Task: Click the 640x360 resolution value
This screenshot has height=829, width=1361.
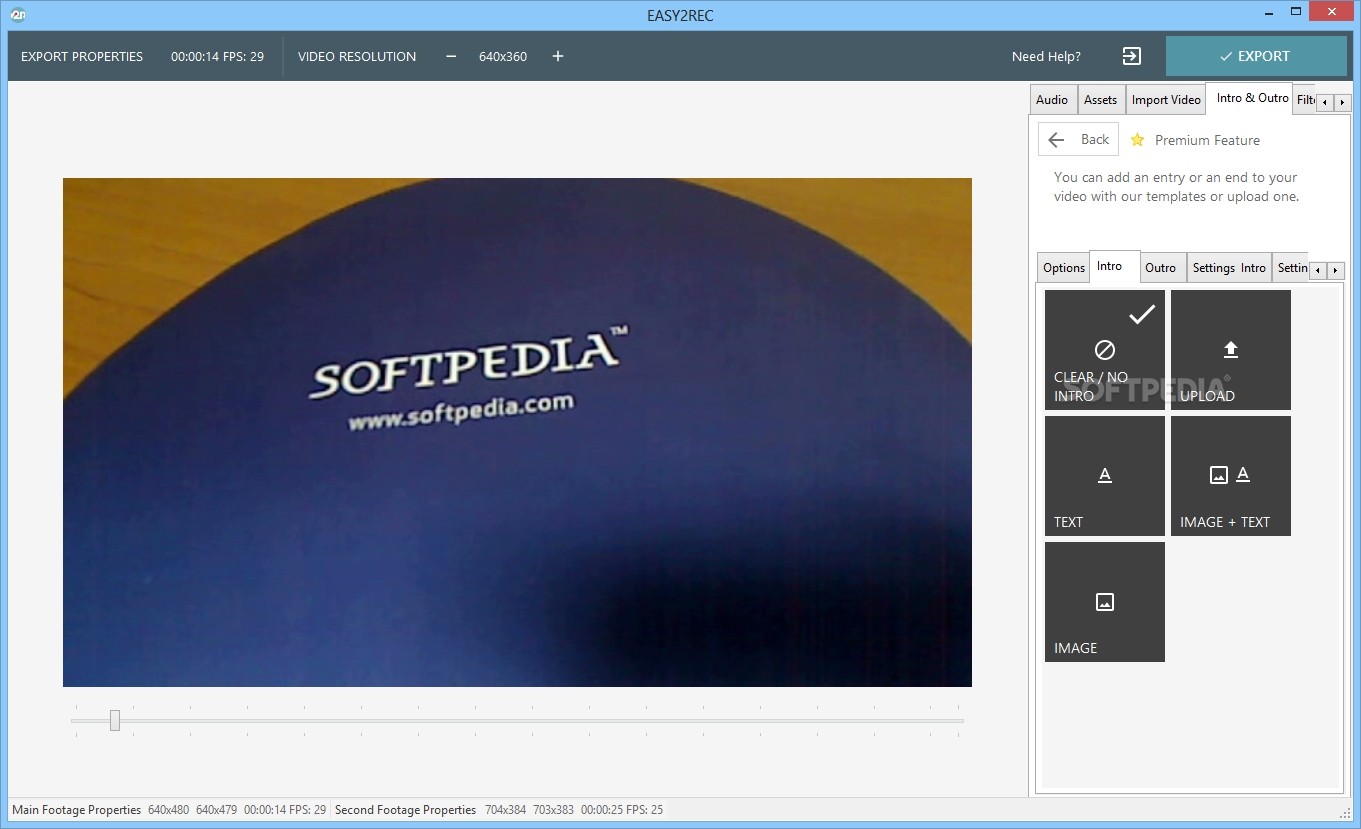Action: 503,57
